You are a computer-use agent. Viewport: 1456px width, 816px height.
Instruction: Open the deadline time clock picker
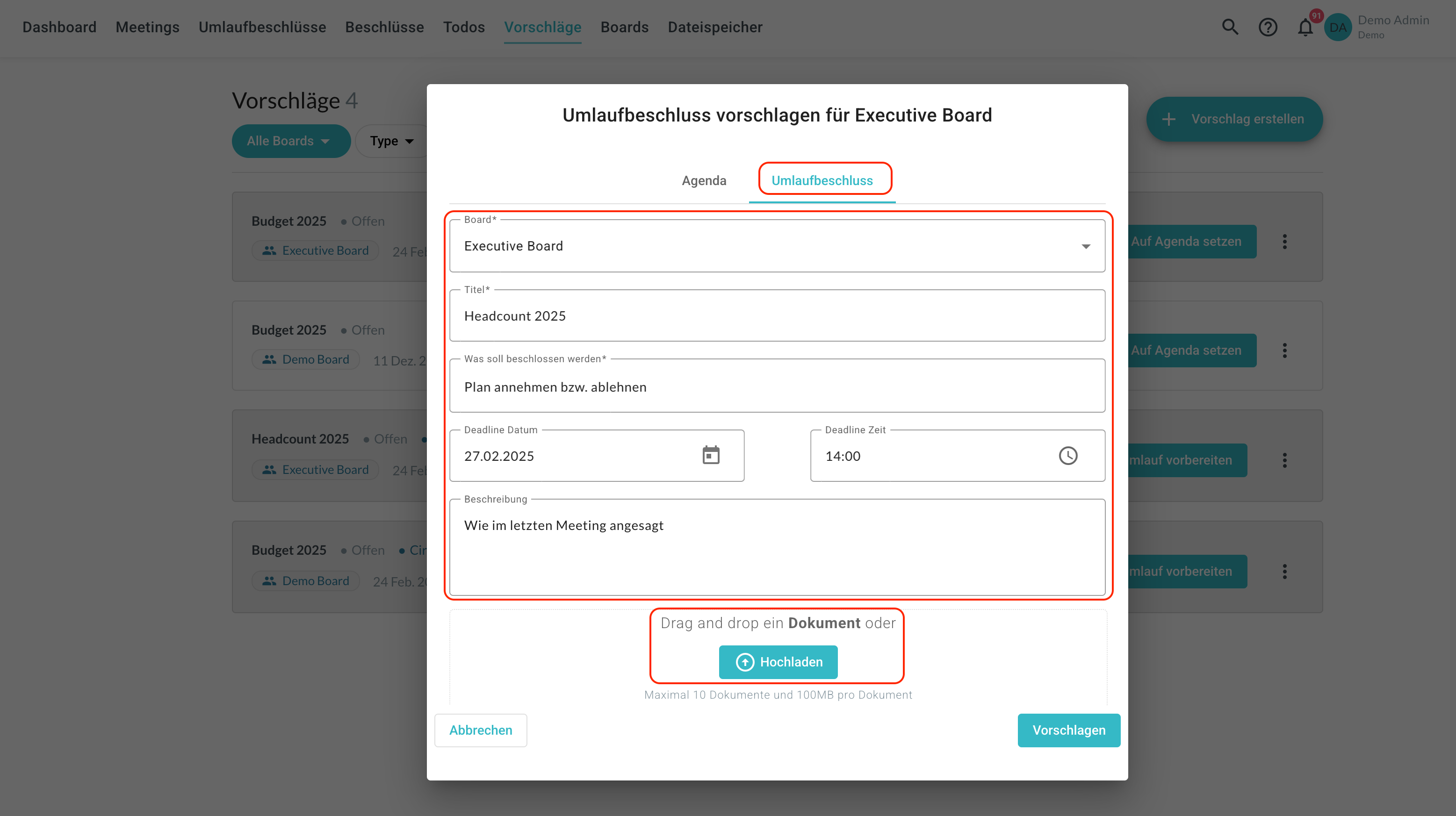click(1068, 456)
